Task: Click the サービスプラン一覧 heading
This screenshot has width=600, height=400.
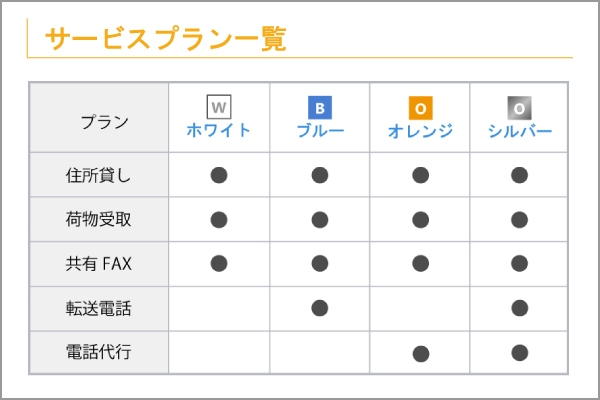Action: pos(166,39)
